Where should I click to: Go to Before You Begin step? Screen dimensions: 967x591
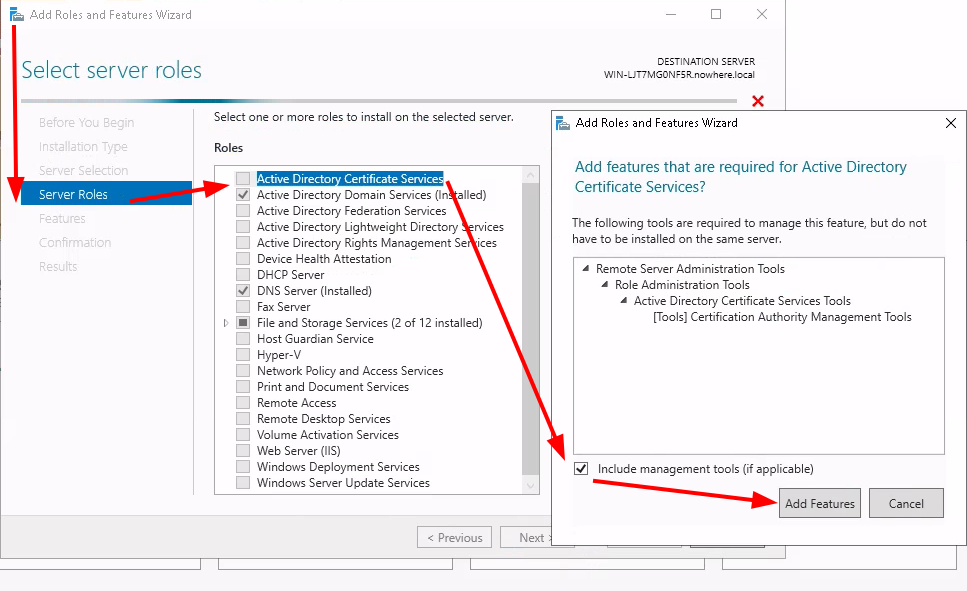coord(86,123)
